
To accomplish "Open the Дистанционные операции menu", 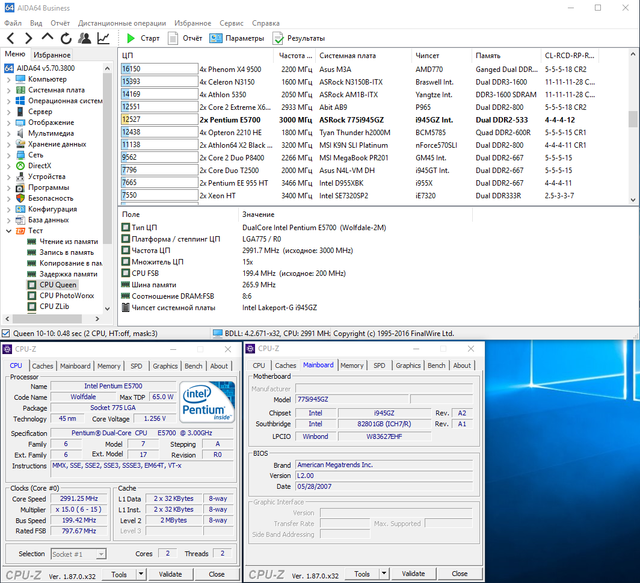I will (x=122, y=23).
